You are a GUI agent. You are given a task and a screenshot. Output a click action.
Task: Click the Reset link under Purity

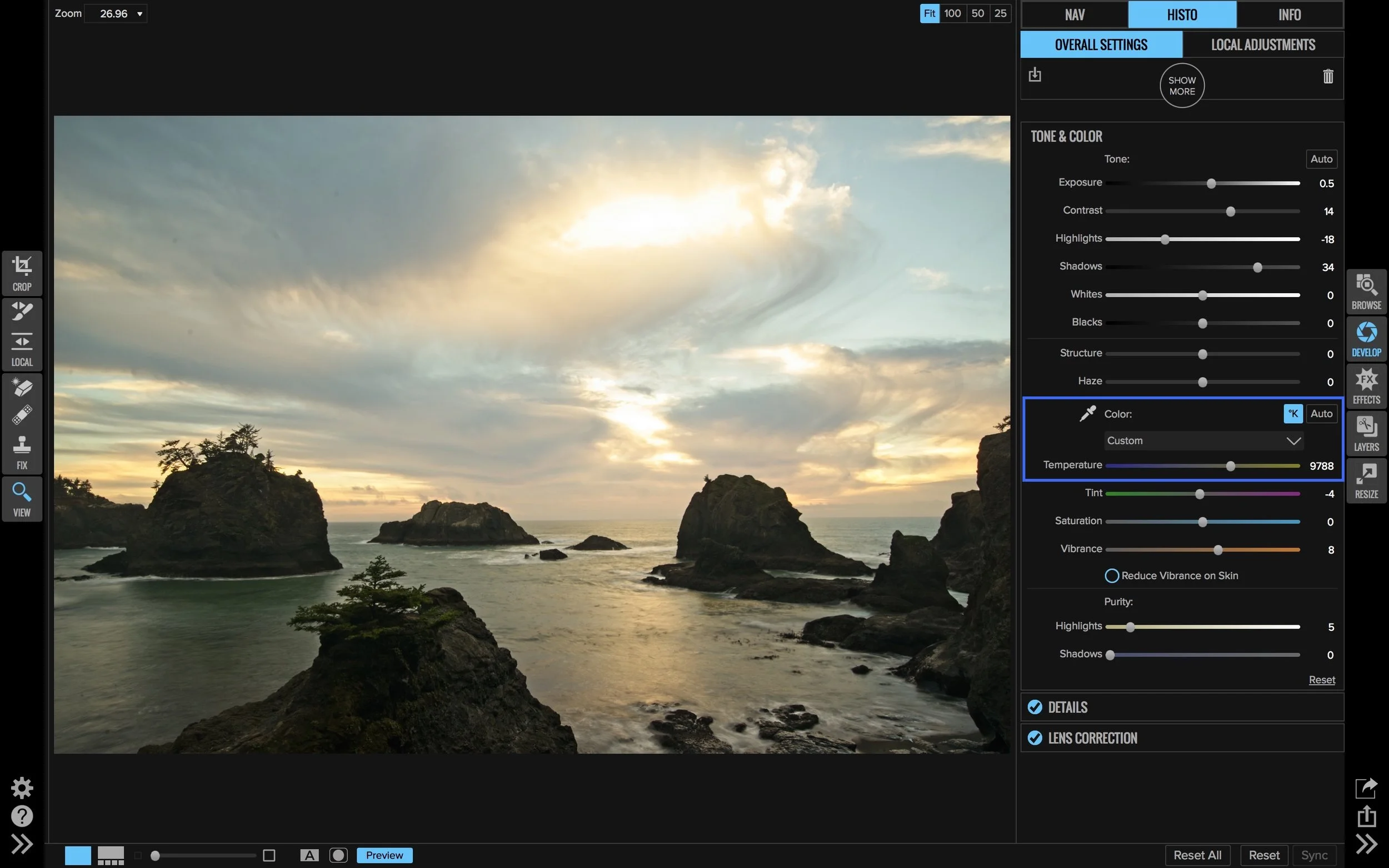click(1322, 680)
